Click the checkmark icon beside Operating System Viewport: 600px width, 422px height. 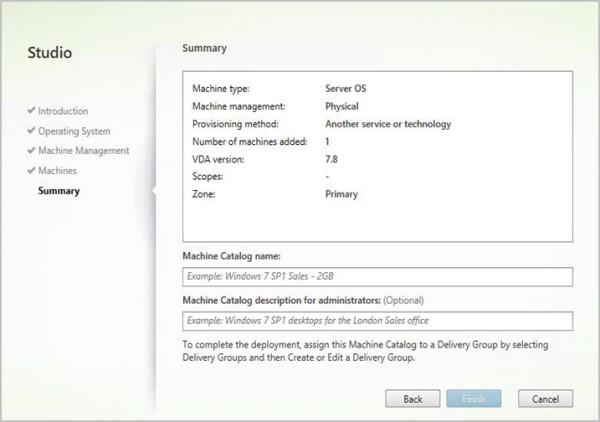coord(31,131)
